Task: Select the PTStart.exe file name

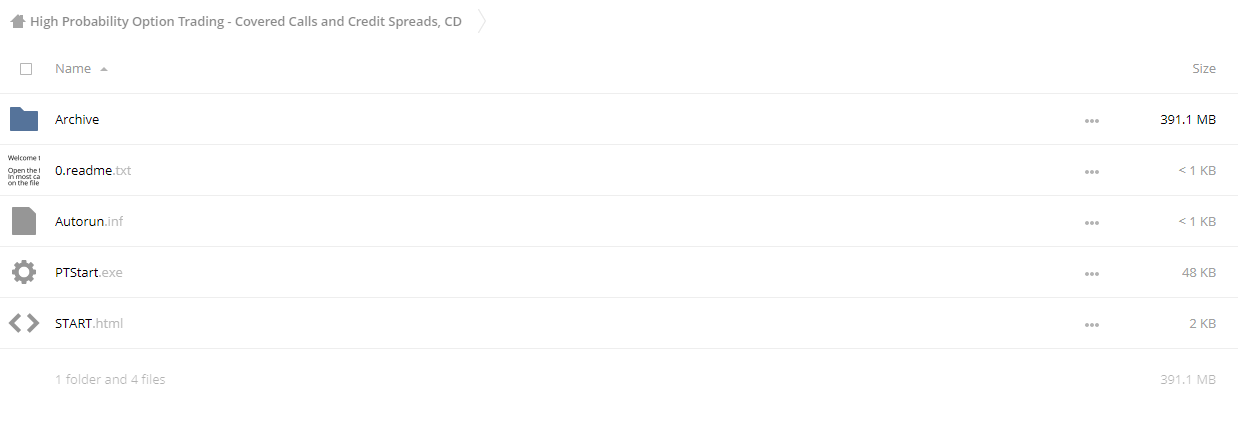Action: [89, 272]
